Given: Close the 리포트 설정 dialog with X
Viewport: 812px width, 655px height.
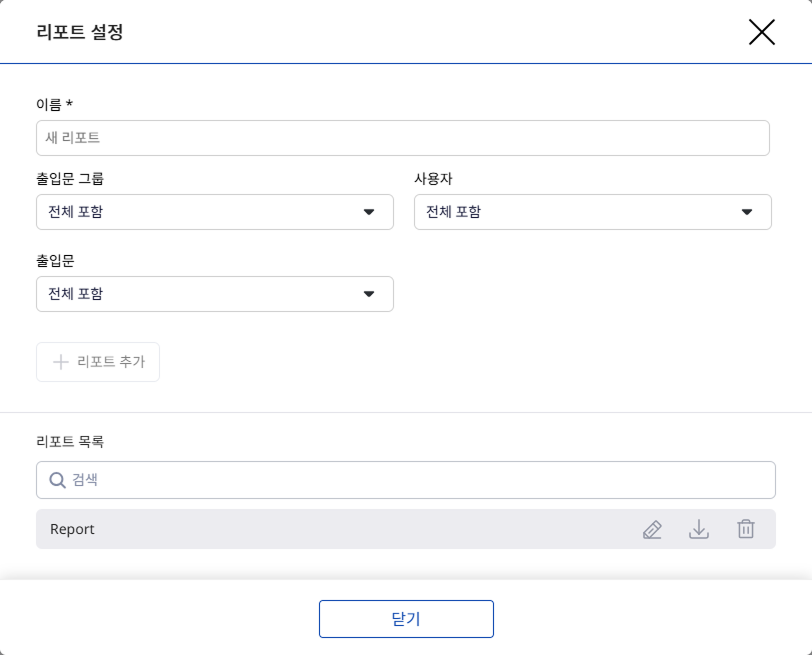Looking at the screenshot, I should coord(762,32).
